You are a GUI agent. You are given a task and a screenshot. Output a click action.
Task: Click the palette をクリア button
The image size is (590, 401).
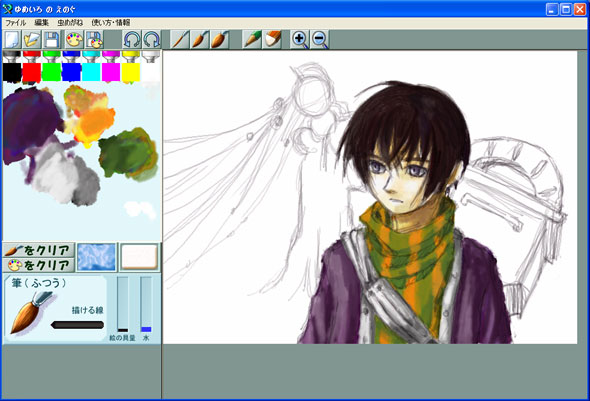point(38,265)
